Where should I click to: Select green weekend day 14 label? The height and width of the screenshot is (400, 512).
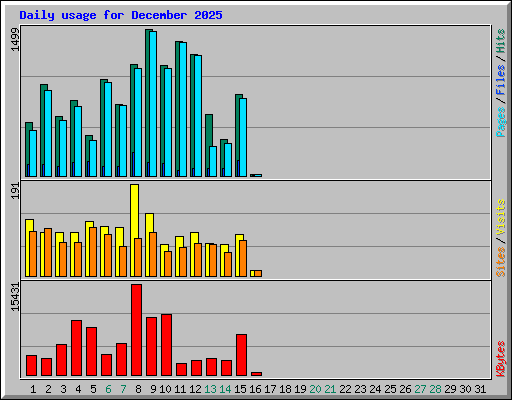point(225,389)
